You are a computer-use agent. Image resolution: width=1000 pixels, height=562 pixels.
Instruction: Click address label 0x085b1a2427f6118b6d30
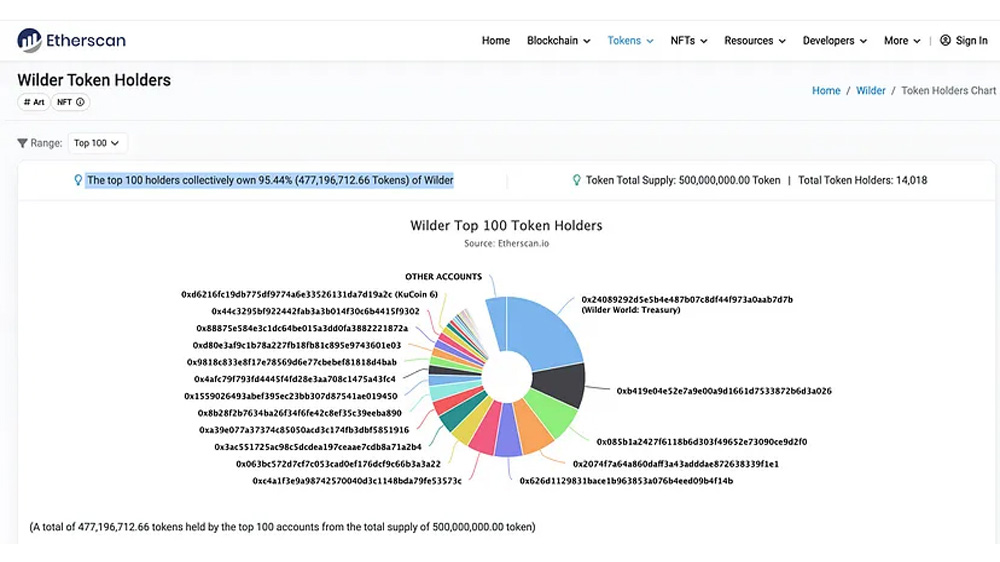702,441
